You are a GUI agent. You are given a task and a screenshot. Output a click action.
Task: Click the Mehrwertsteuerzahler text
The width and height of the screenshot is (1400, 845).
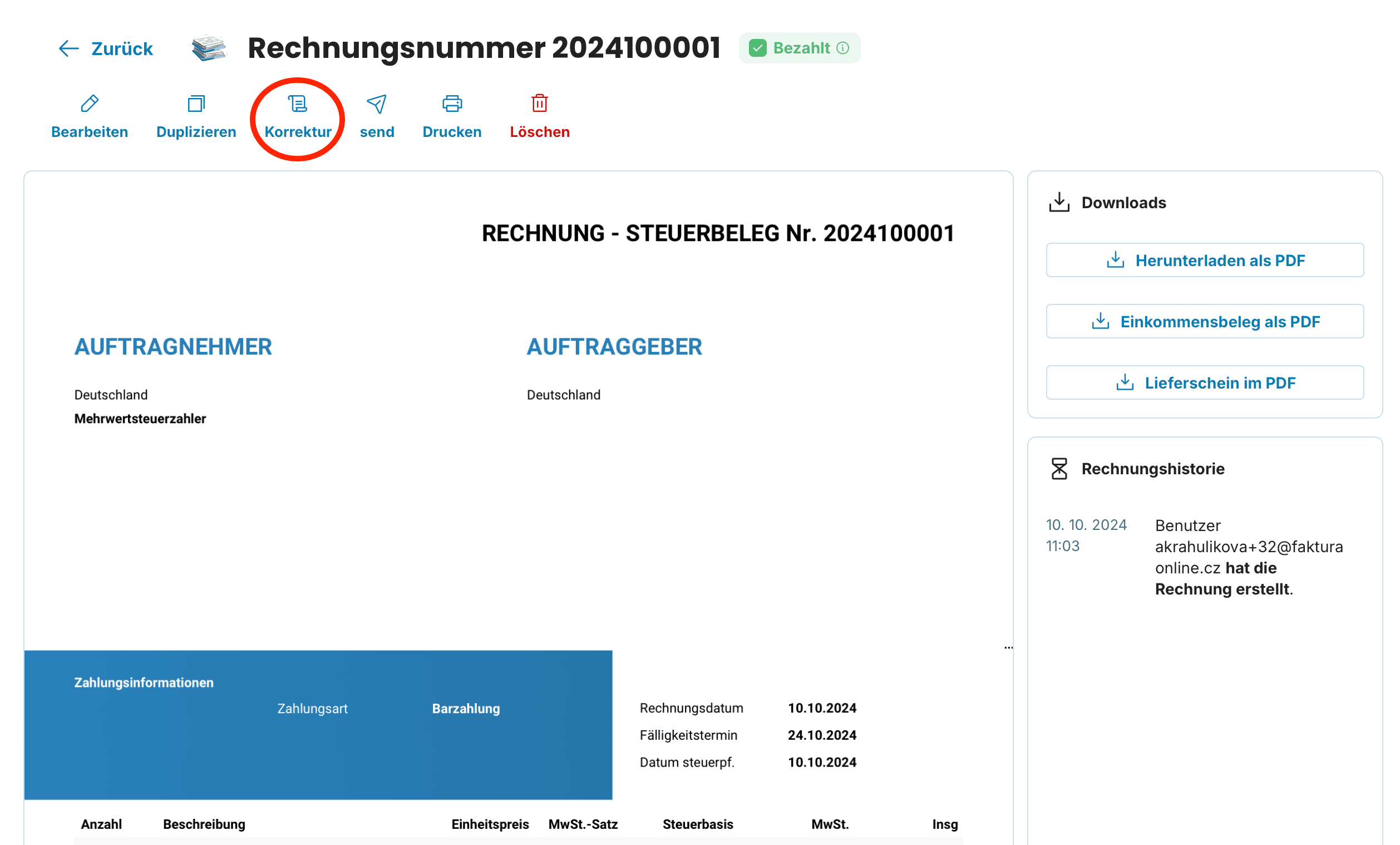pos(140,419)
